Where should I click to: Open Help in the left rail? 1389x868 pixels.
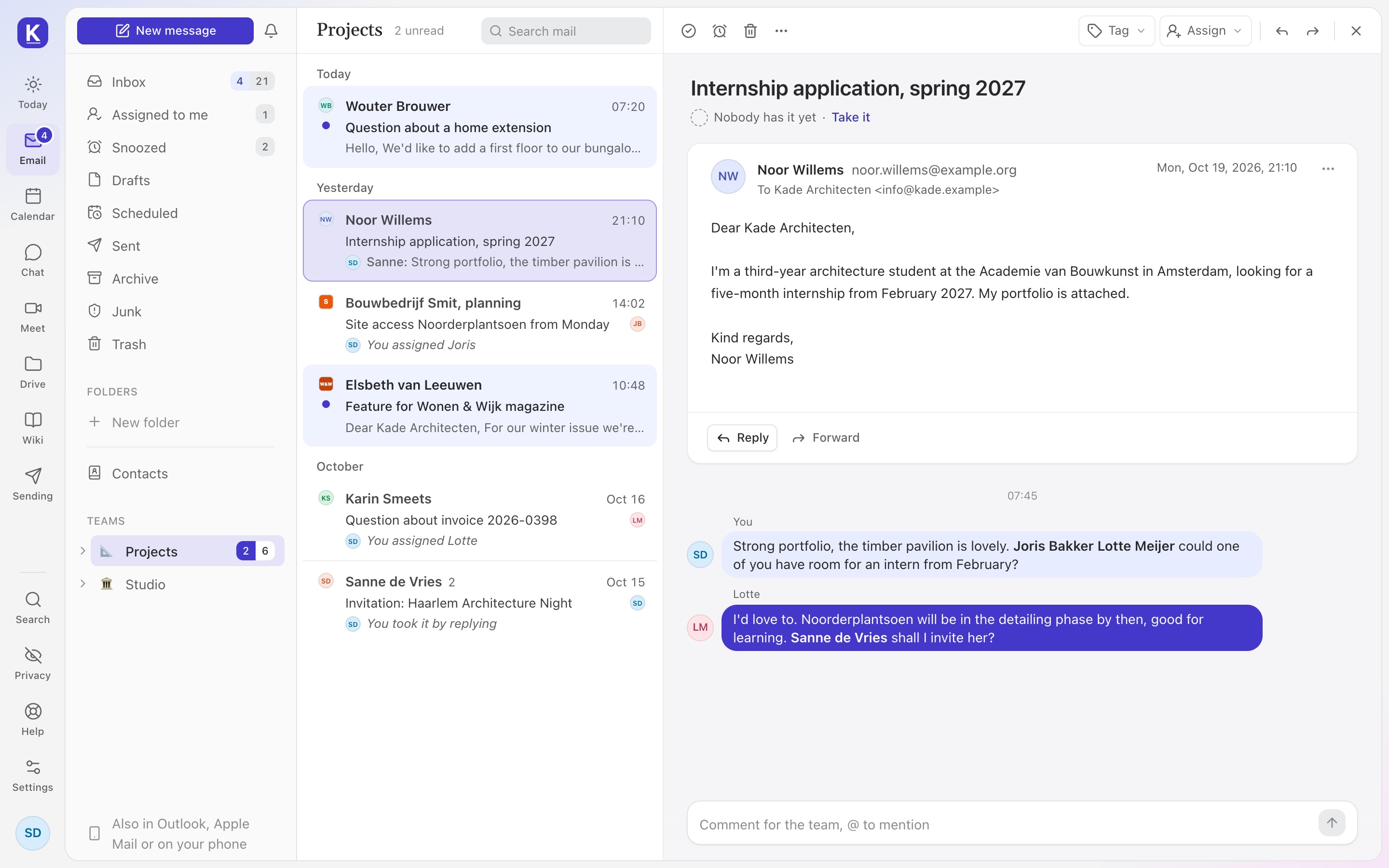(33, 719)
